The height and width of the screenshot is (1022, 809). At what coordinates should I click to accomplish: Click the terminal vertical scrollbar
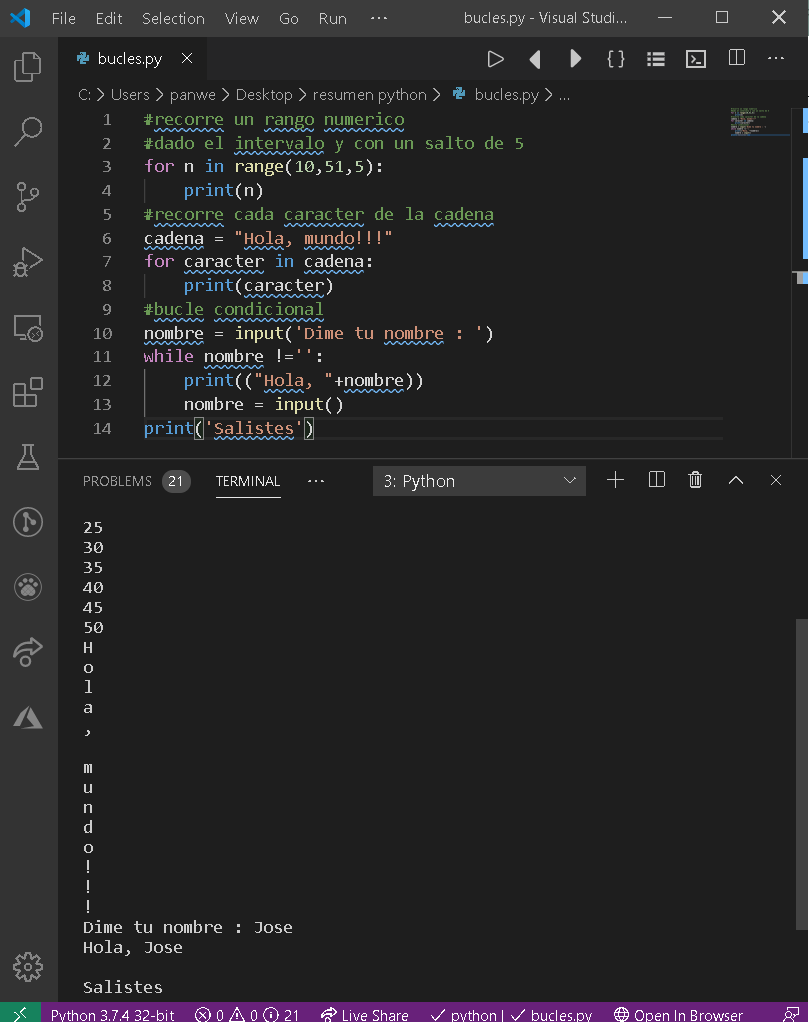802,774
